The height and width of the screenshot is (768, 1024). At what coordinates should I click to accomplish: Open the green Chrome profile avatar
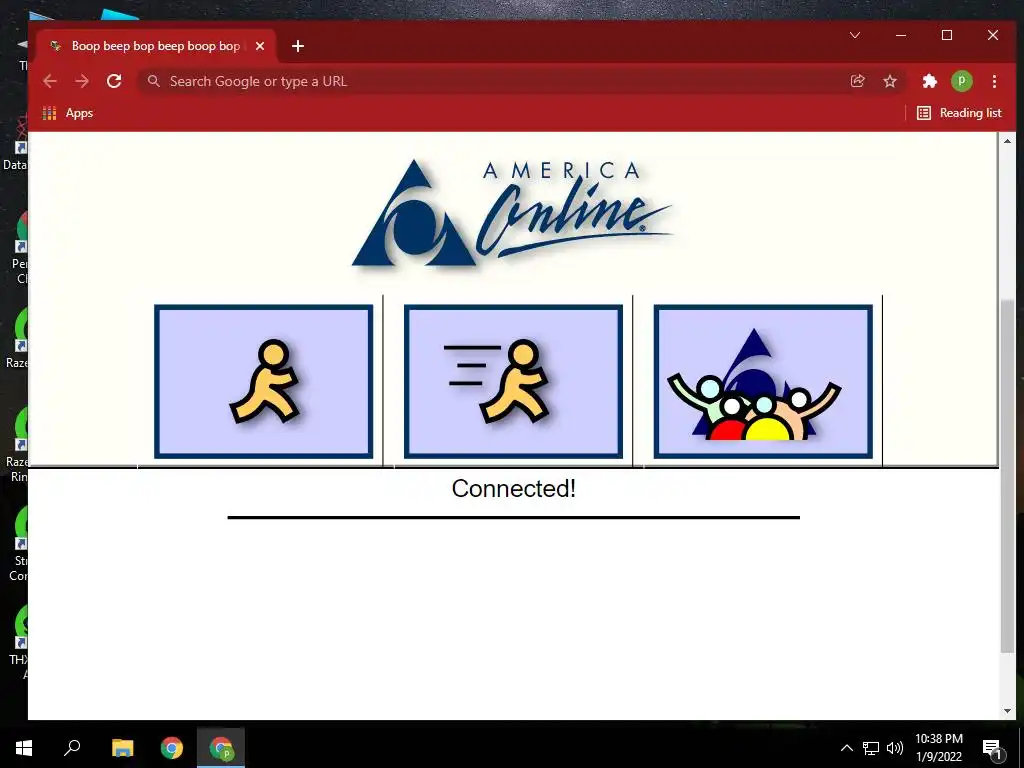coord(961,81)
